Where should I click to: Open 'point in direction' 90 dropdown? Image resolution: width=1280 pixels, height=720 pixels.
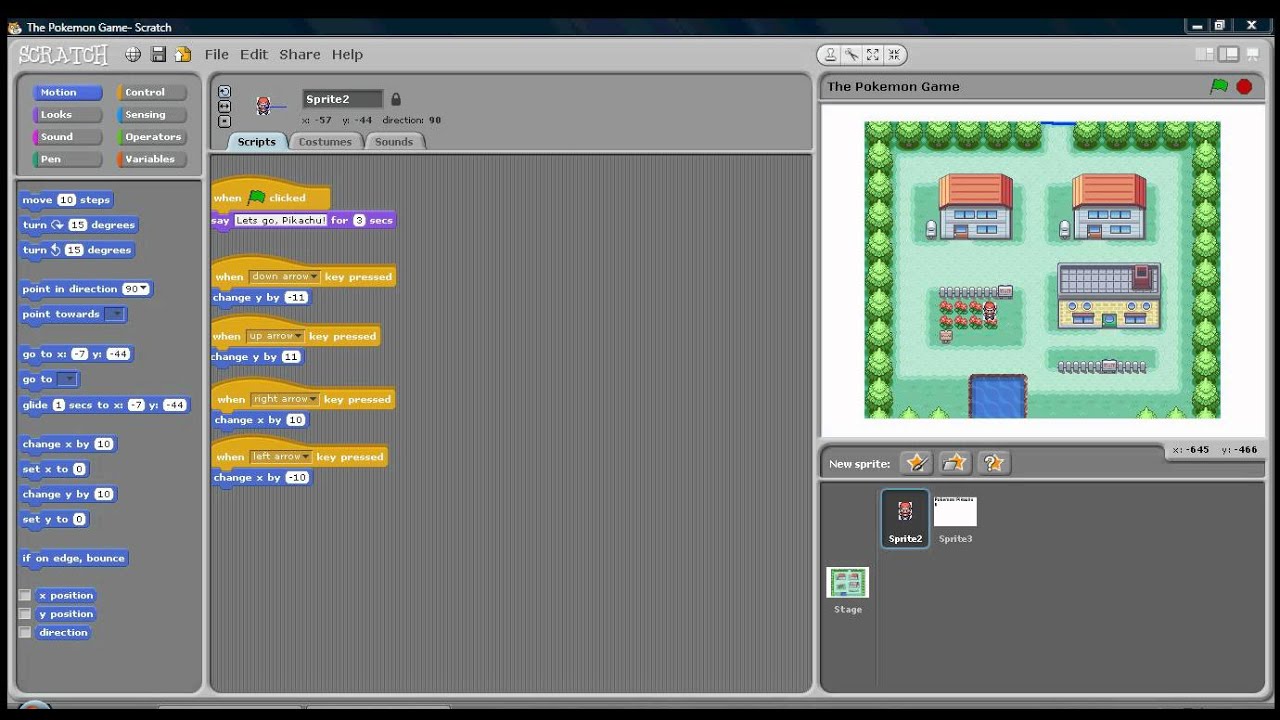(x=144, y=289)
